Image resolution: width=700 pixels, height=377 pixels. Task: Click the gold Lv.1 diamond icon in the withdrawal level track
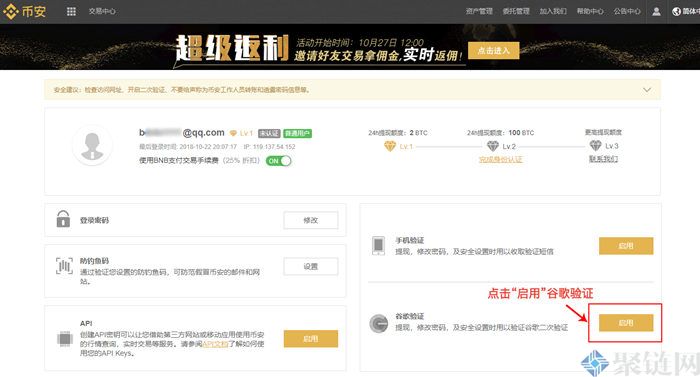coord(390,146)
